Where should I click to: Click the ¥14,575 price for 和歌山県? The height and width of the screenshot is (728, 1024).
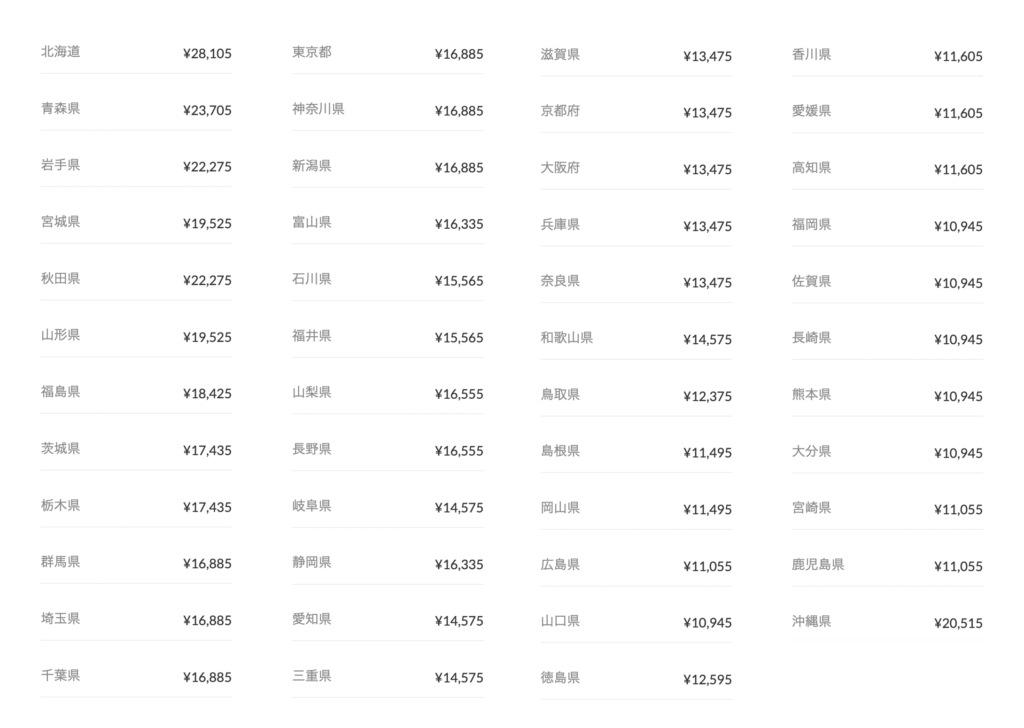(707, 340)
